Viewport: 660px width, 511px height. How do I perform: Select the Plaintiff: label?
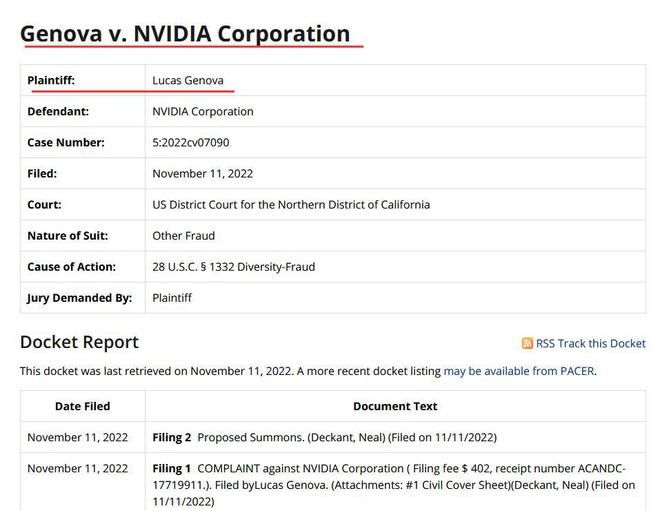click(x=51, y=80)
